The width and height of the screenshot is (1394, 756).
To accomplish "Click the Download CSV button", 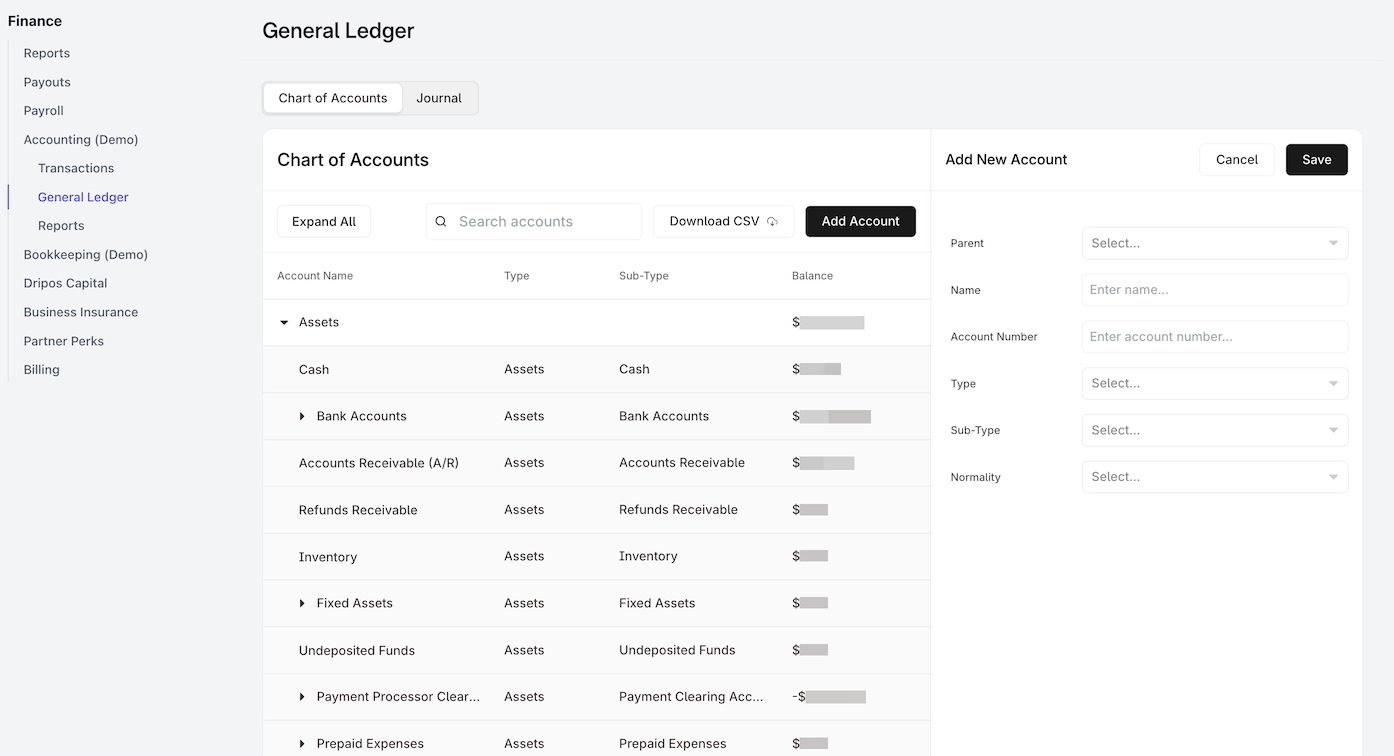I will pos(724,222).
